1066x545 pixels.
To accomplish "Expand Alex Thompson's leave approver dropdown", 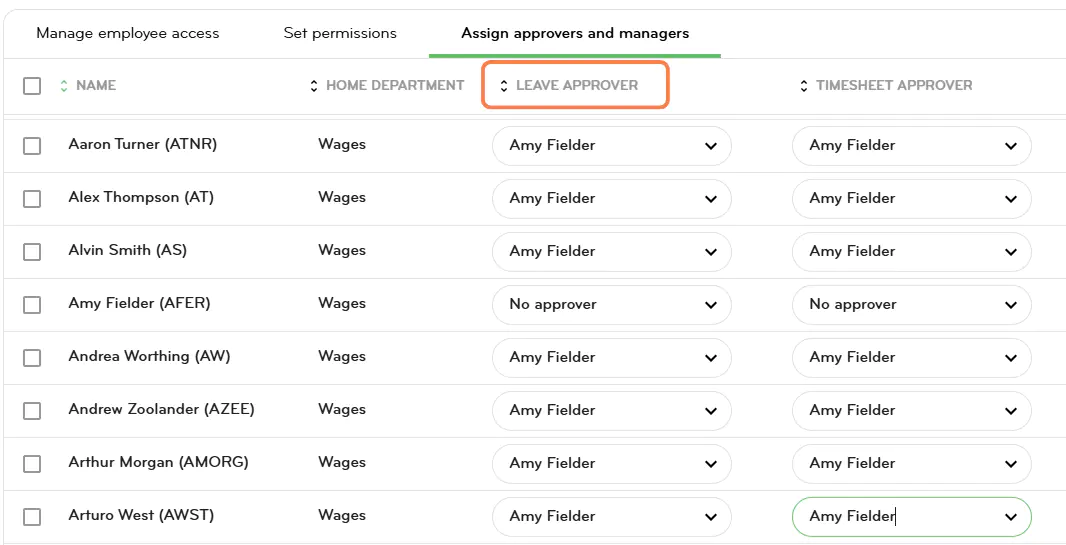I will (612, 198).
